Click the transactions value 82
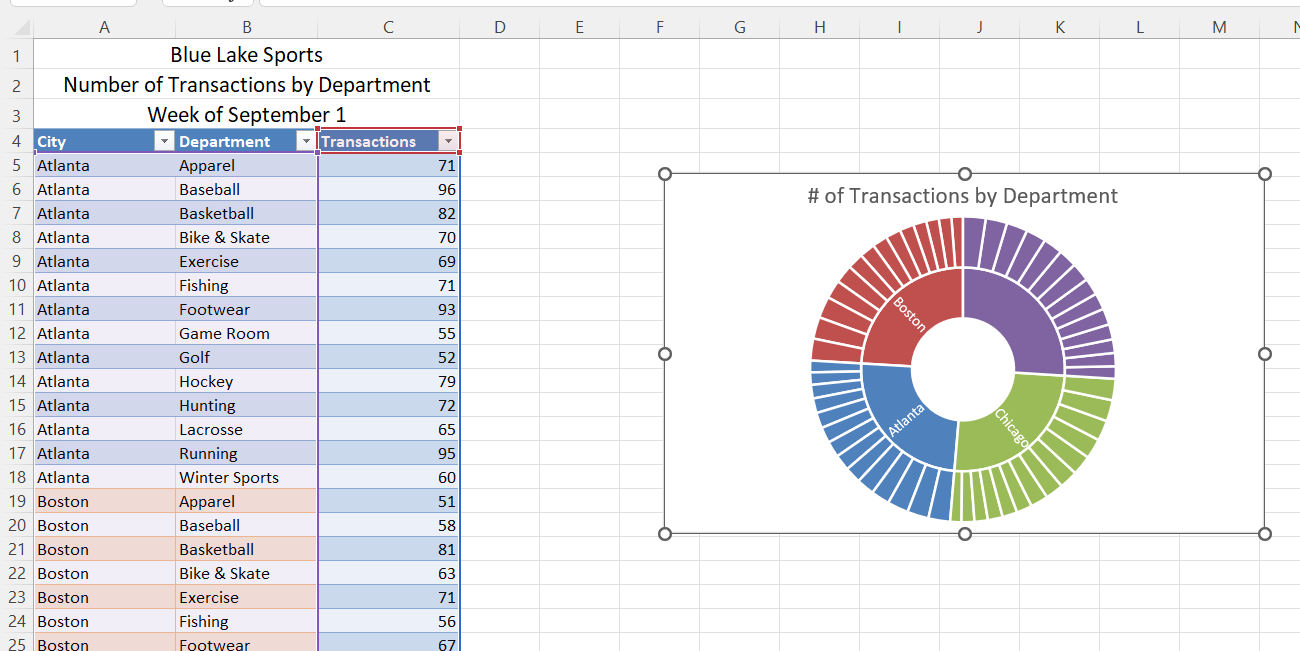The image size is (1300, 651). coord(388,214)
